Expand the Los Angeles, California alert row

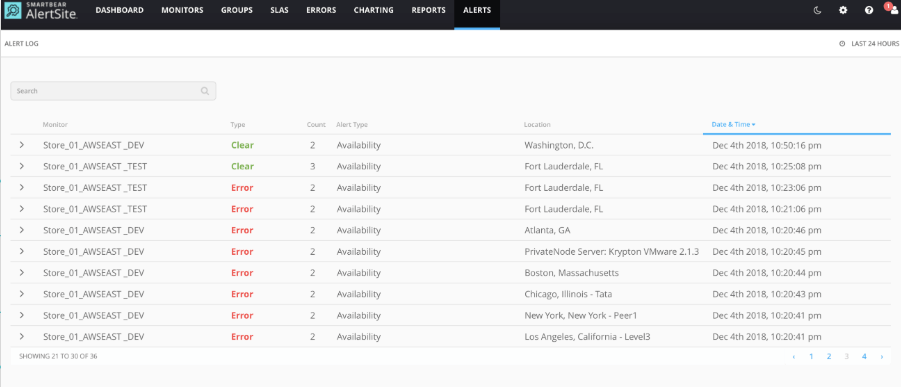point(22,336)
